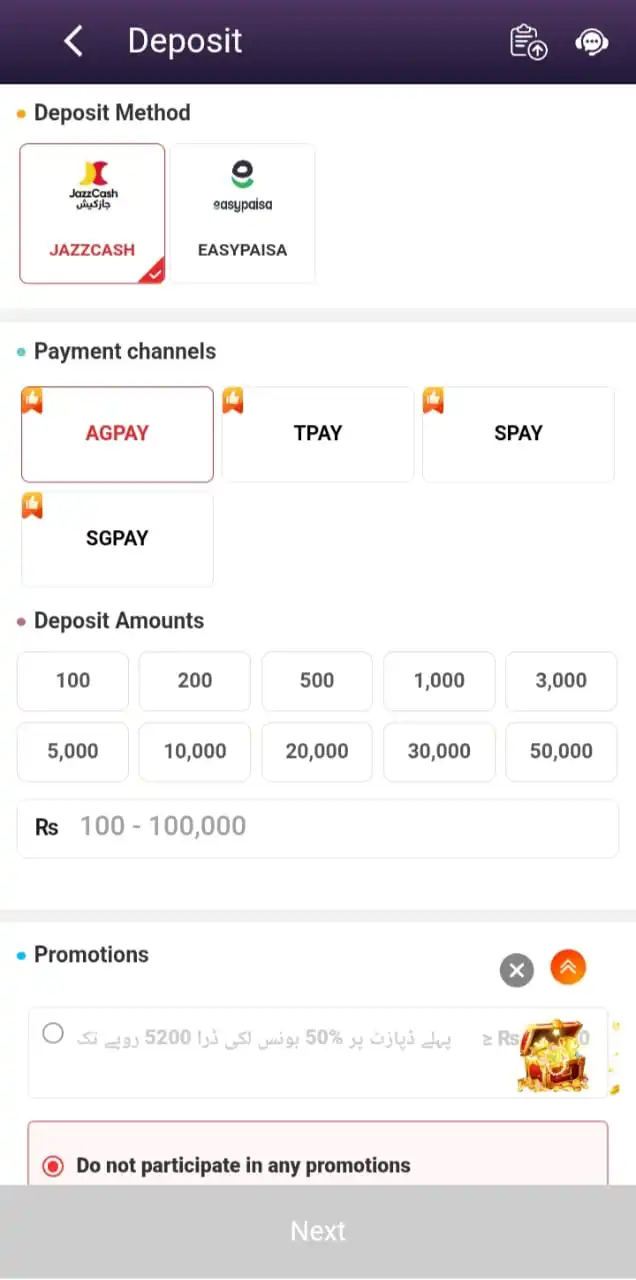636x1280 pixels.
Task: Open the deposit records icon in top bar
Action: (528, 42)
